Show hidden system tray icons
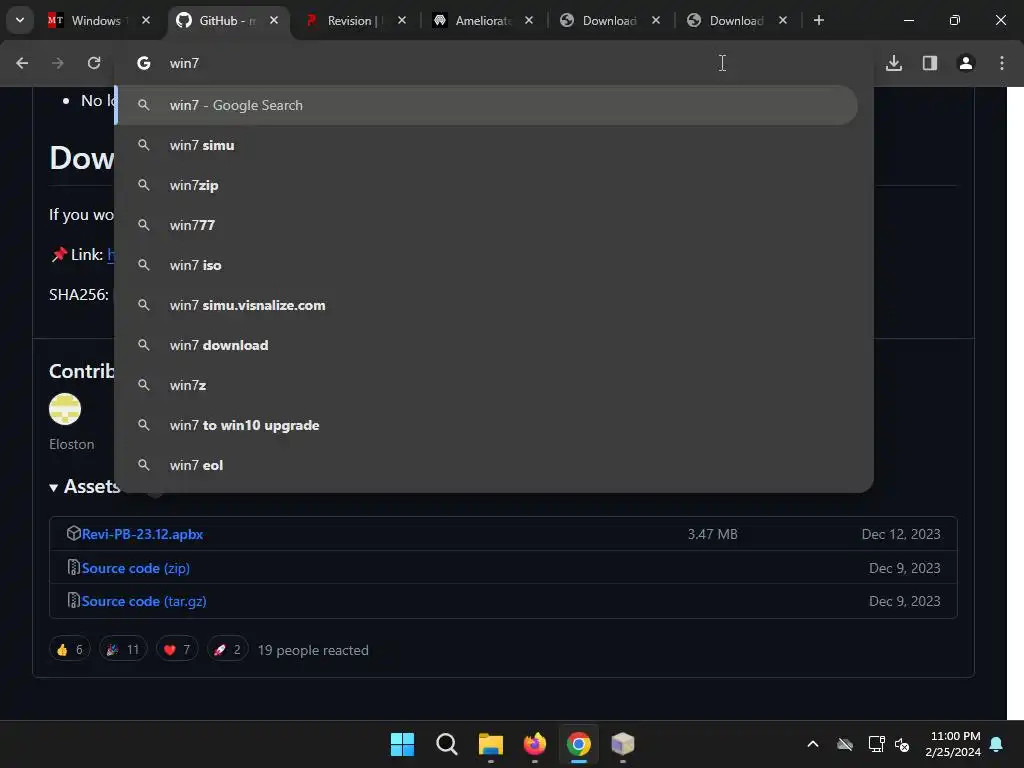This screenshot has width=1024, height=768. (x=813, y=744)
